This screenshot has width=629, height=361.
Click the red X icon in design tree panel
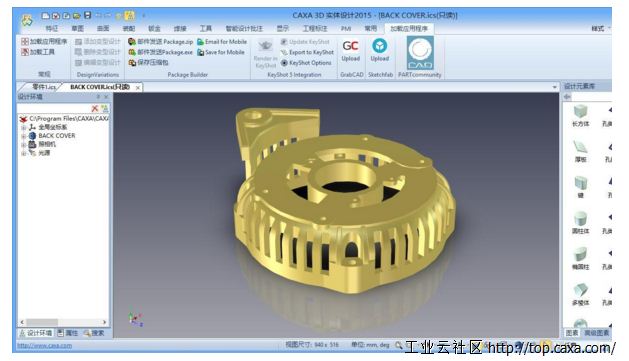(x=95, y=109)
